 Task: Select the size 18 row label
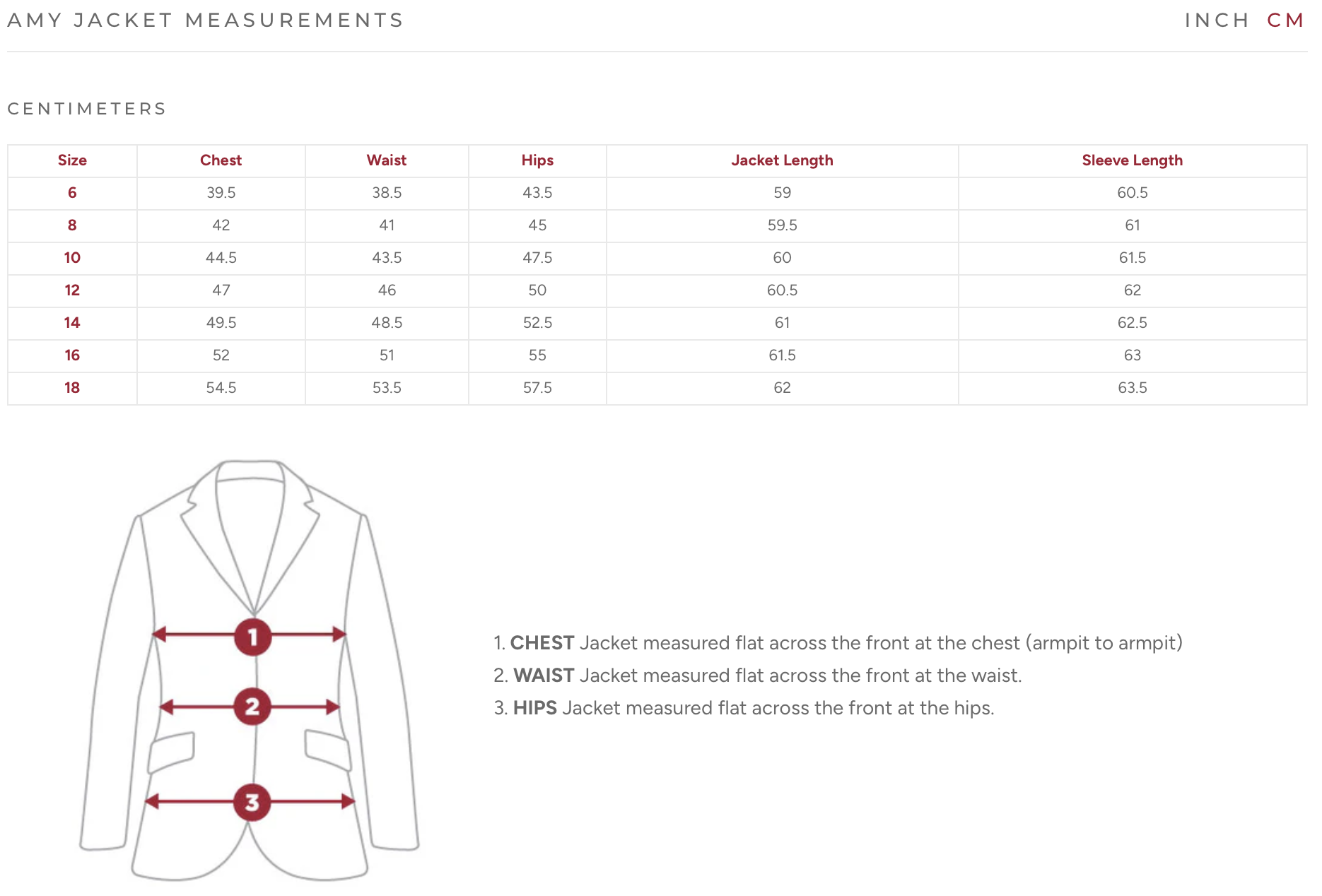[x=72, y=388]
